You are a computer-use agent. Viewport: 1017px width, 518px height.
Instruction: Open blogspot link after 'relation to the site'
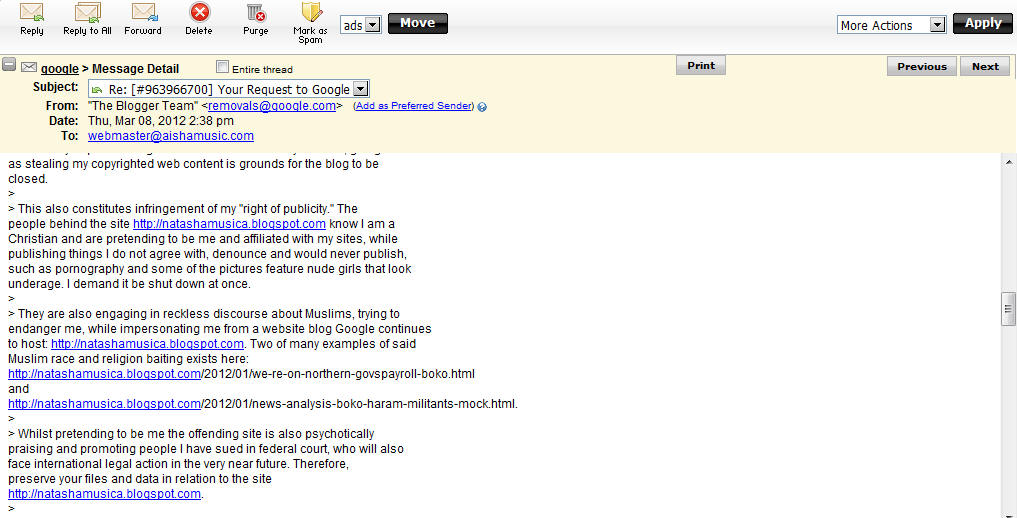pyautogui.click(x=104, y=494)
